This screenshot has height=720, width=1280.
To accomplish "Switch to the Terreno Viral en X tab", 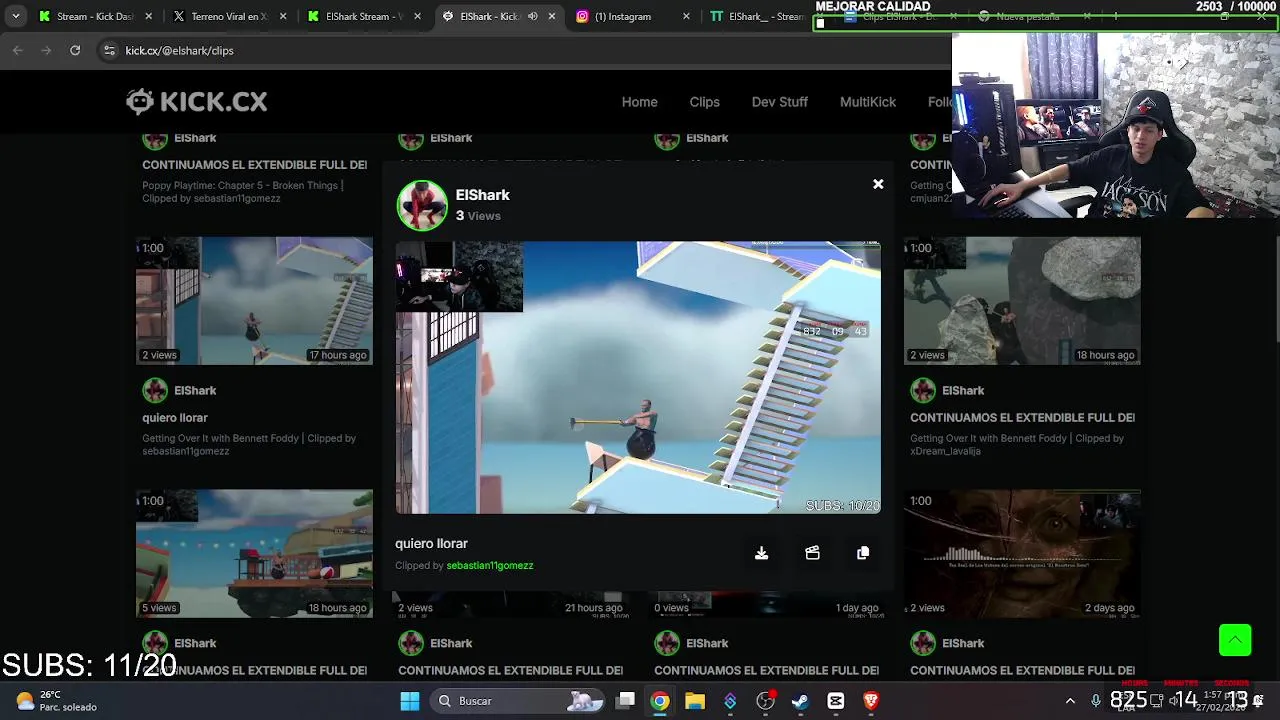I will (229, 16).
